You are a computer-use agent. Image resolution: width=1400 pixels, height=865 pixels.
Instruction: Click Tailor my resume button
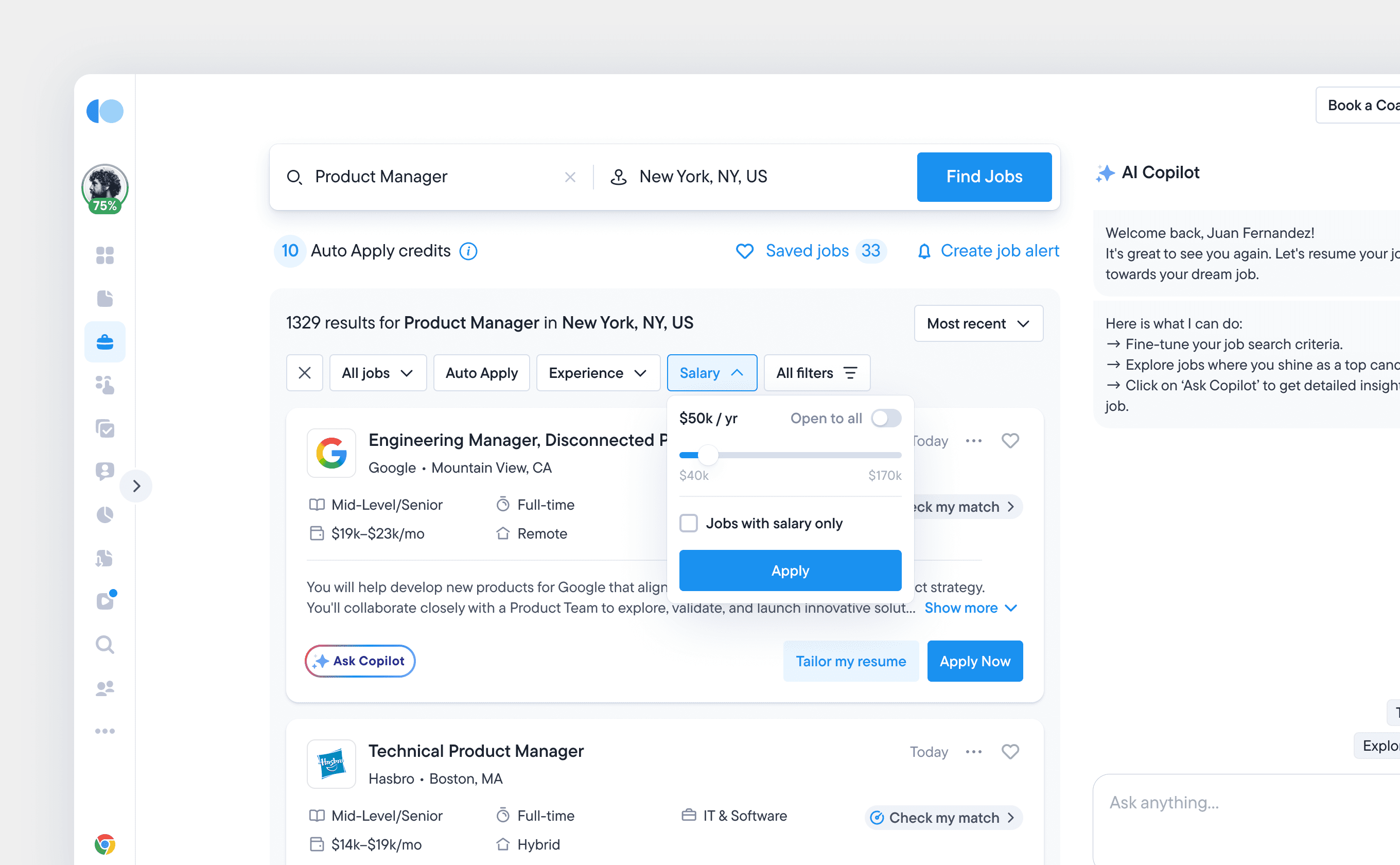pos(850,661)
